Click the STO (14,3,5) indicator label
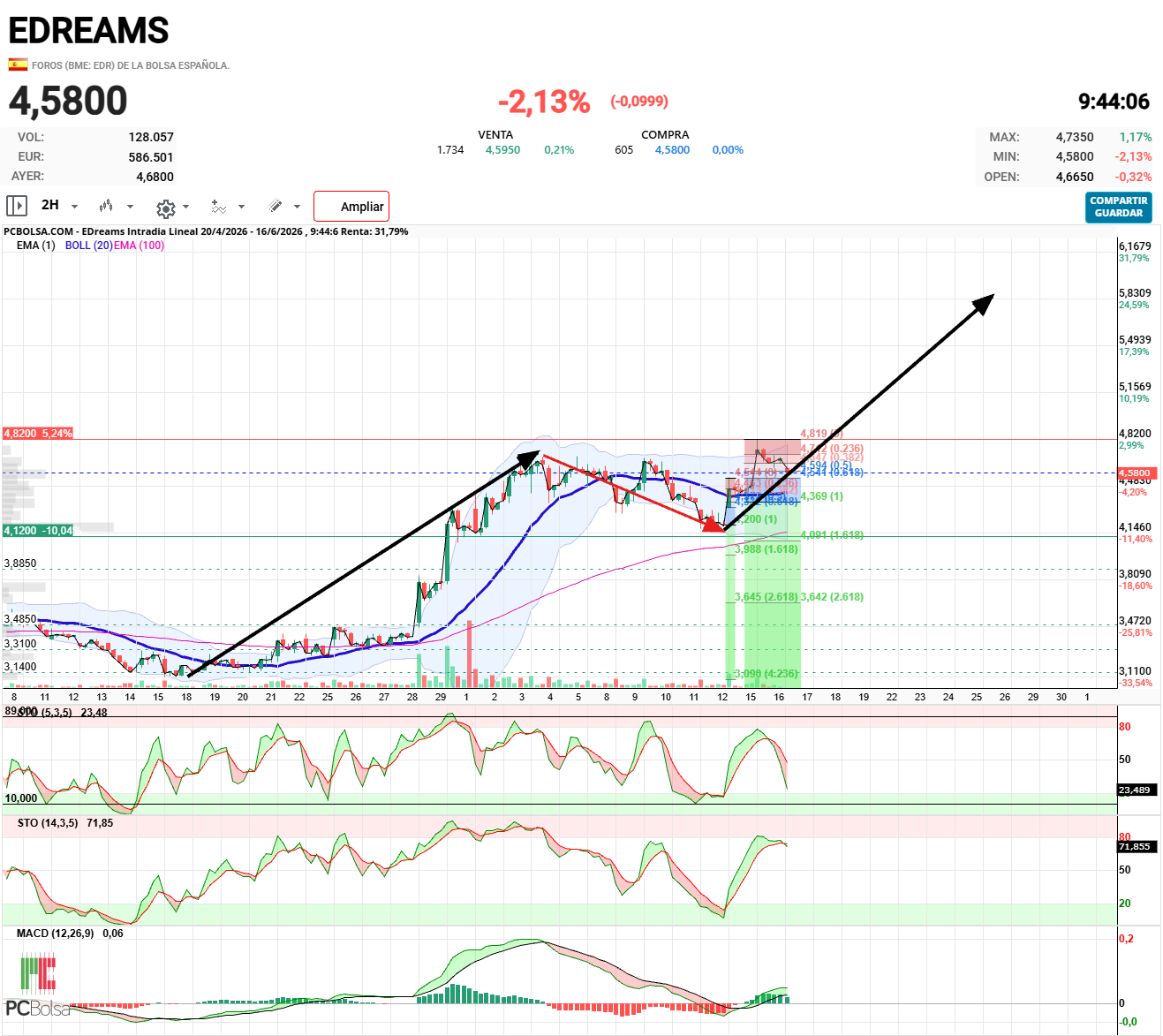This screenshot has width=1163, height=1036. coord(65,823)
